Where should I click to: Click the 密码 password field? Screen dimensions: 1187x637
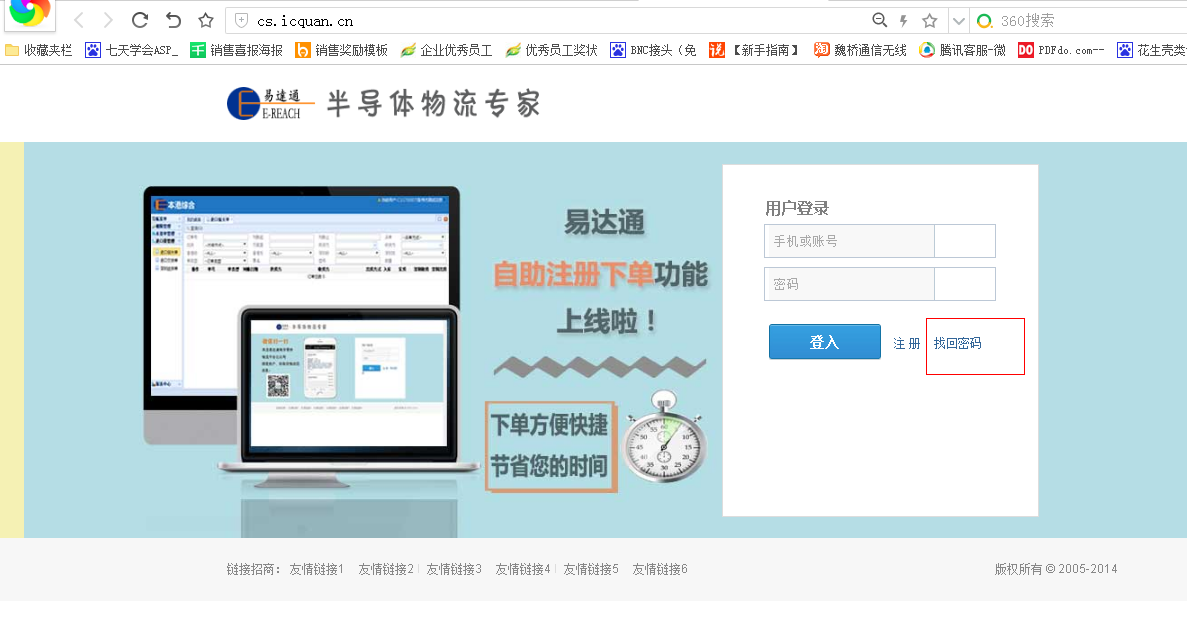[x=848, y=284]
